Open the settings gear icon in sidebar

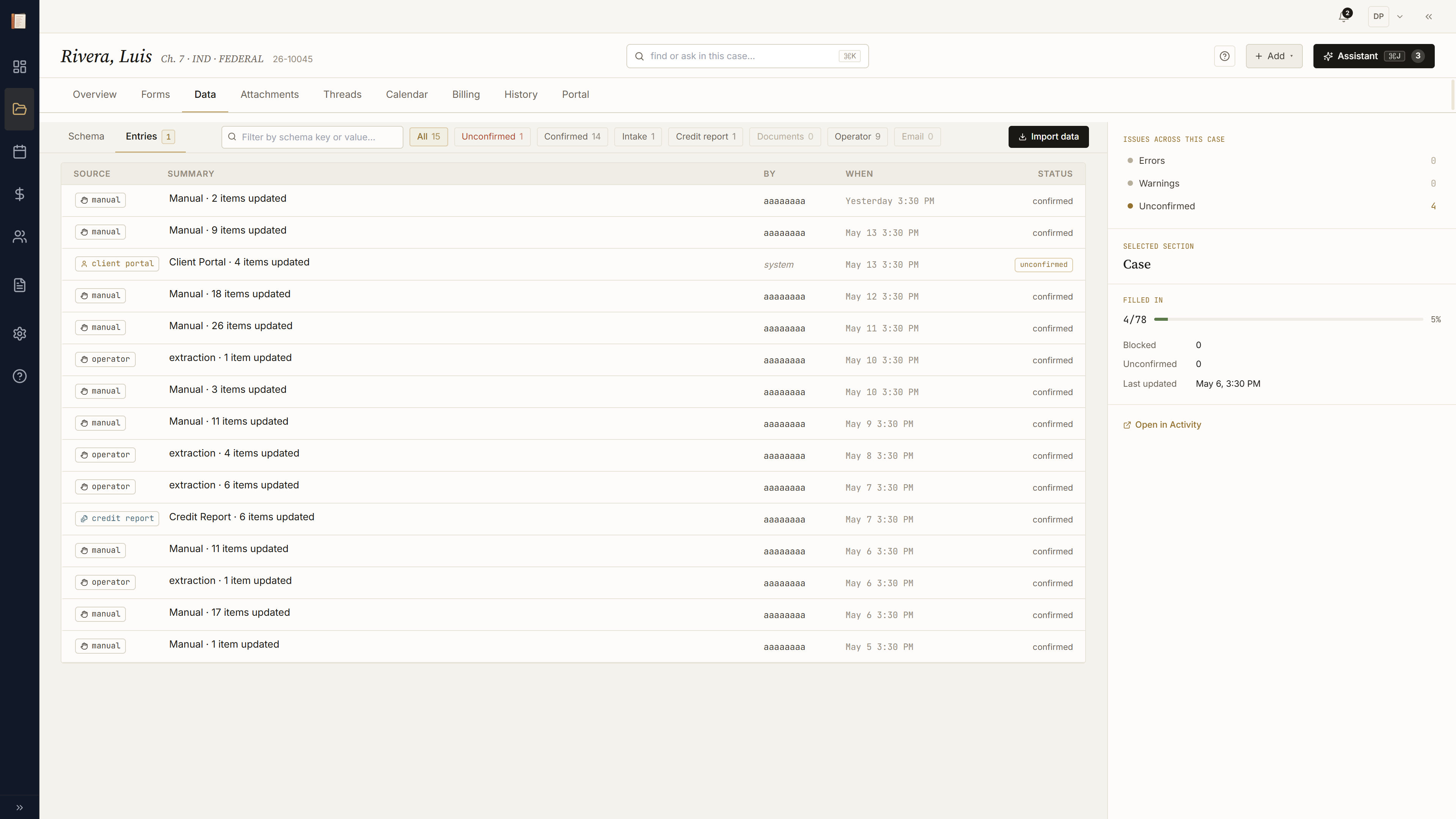(x=19, y=334)
